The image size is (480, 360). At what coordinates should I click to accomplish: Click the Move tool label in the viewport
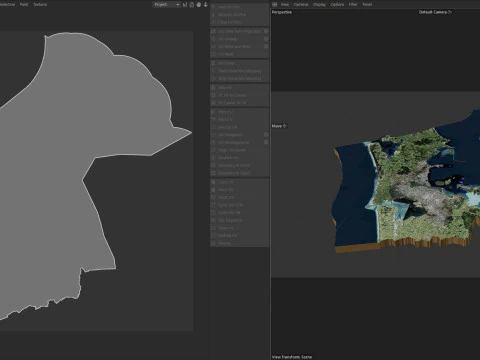[279, 126]
